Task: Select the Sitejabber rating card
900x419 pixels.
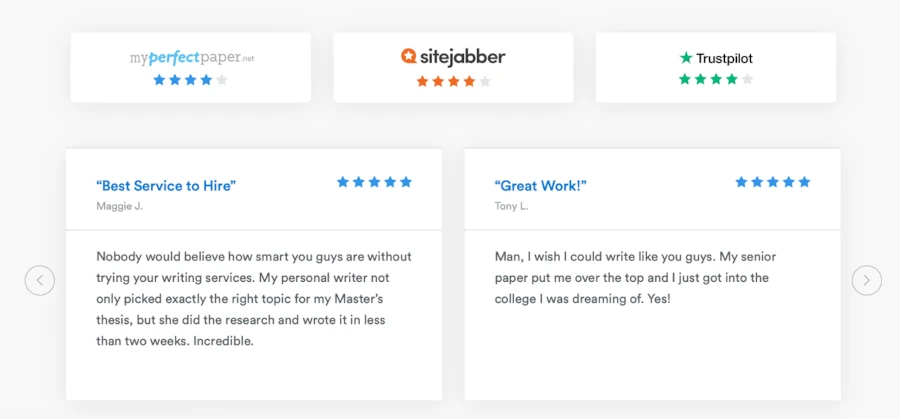Action: 453,67
